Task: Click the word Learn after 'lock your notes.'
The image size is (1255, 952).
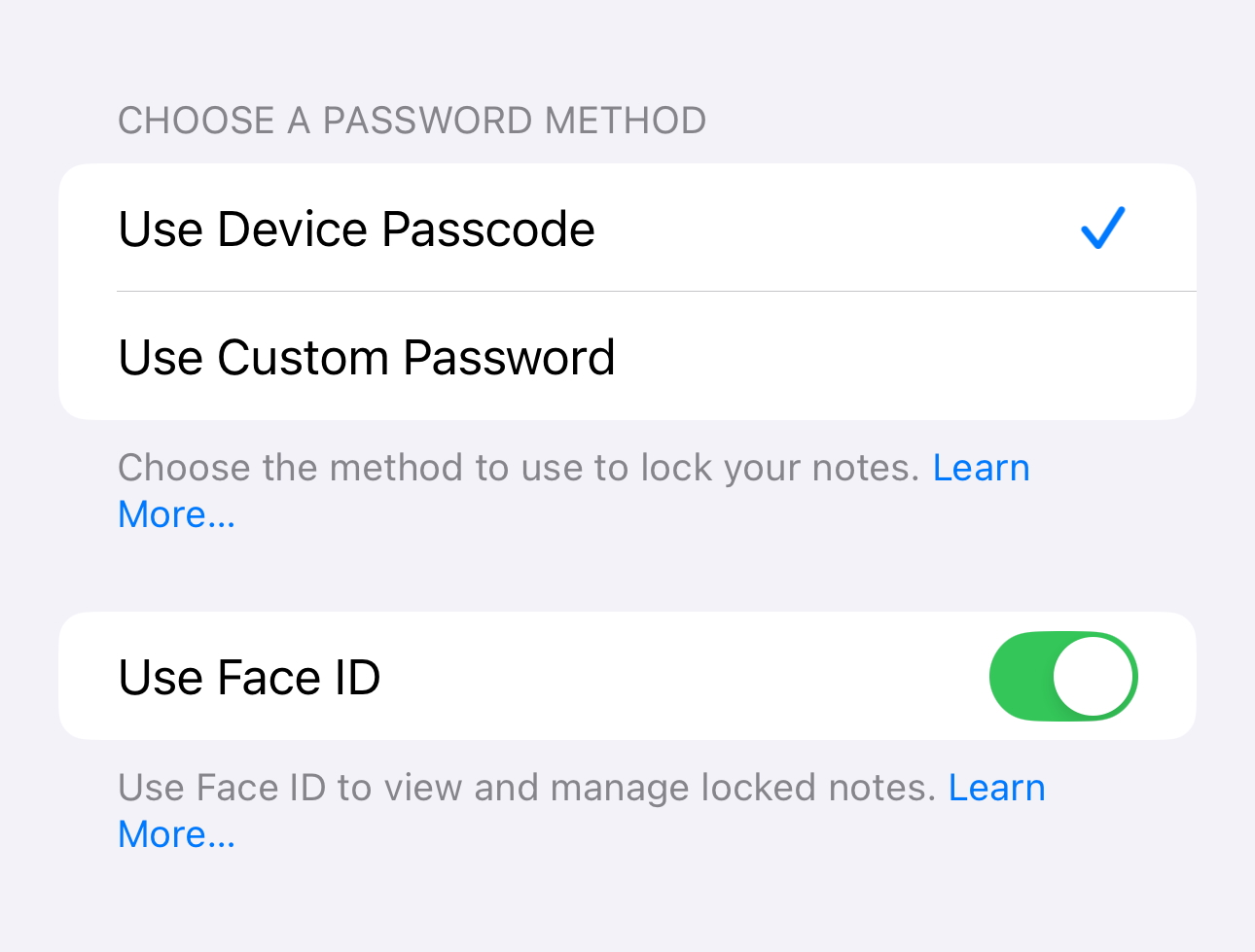Action: pos(981,469)
